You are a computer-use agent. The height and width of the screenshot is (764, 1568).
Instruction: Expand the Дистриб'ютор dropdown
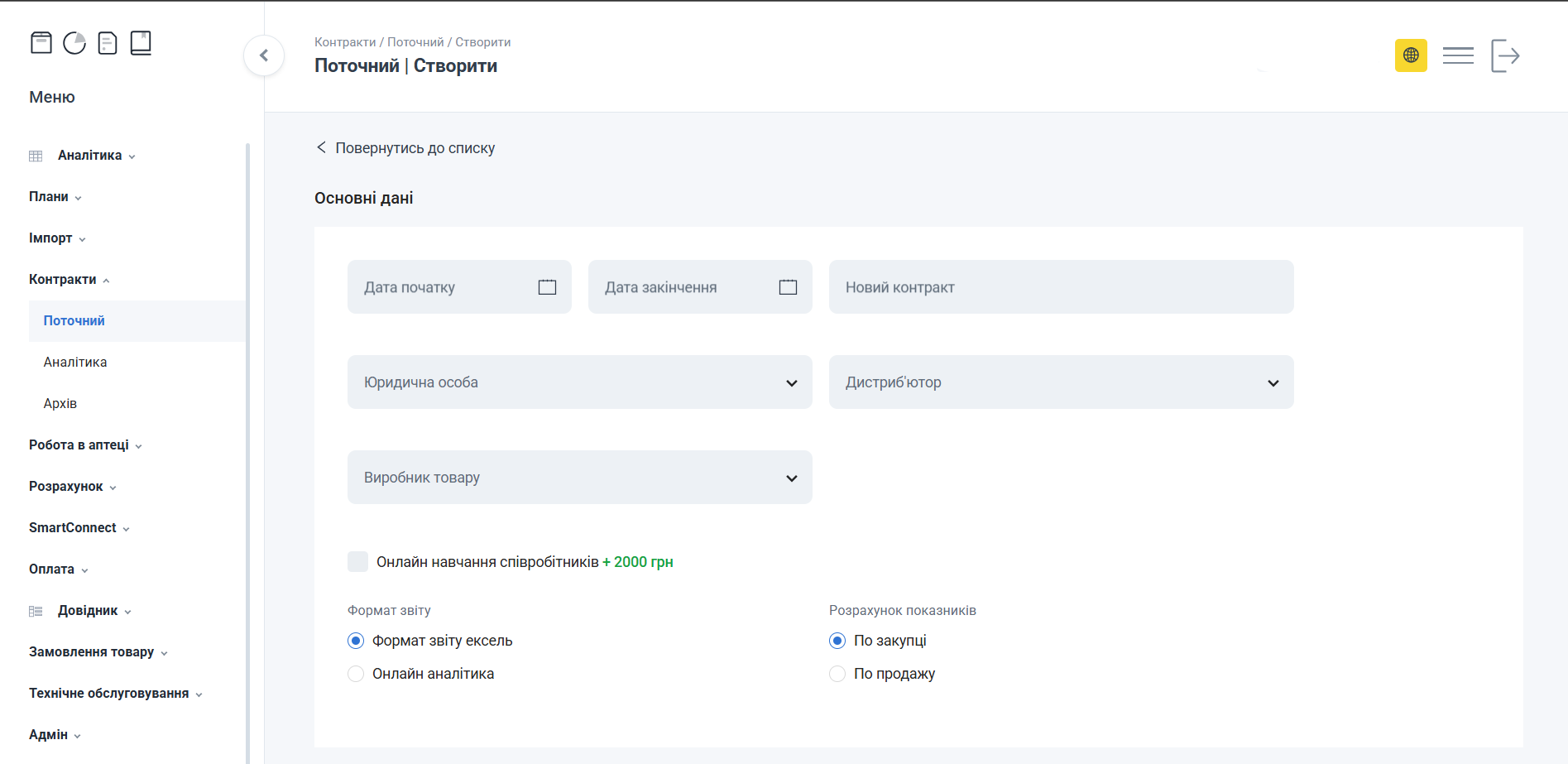[1061, 382]
